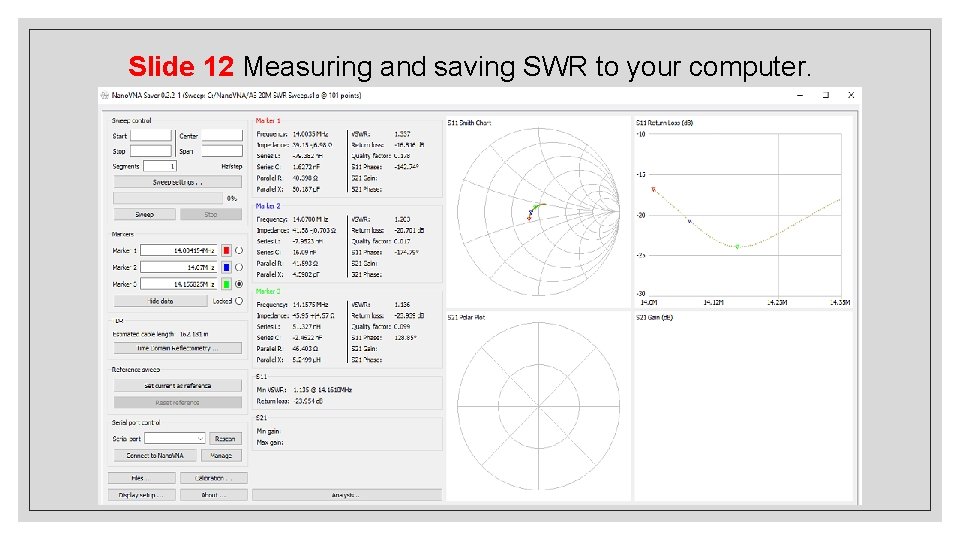The height and width of the screenshot is (540, 960).
Task: Click the Marker 2 heading in readout panel
Action: pos(268,206)
